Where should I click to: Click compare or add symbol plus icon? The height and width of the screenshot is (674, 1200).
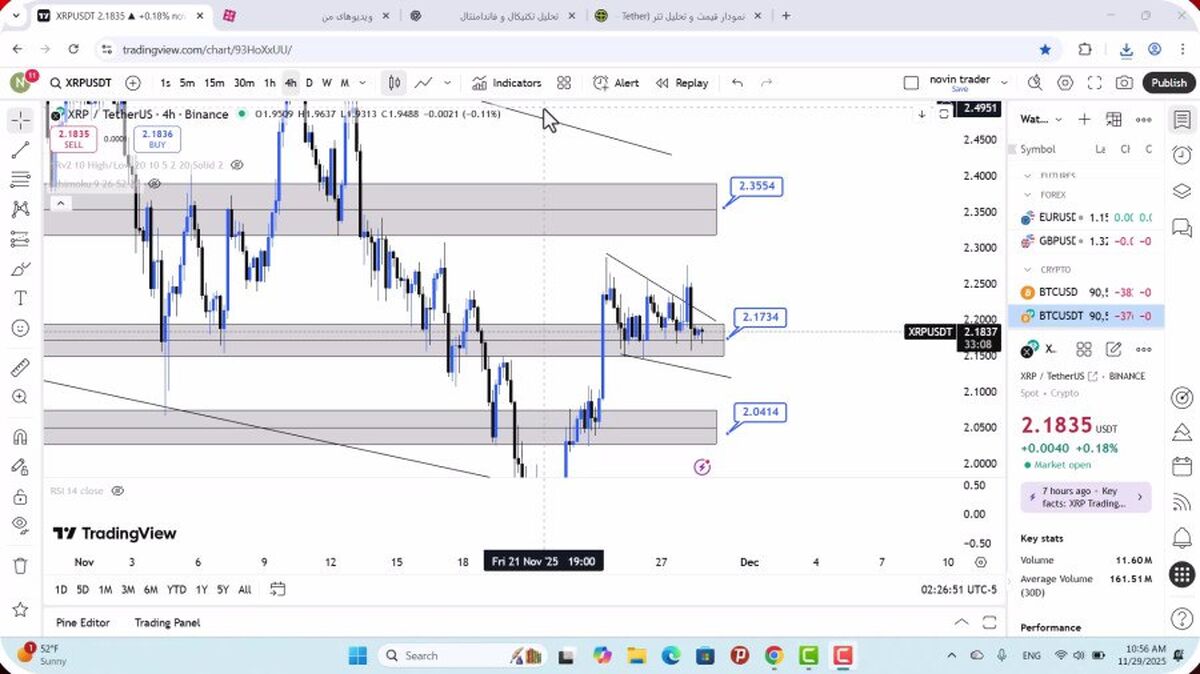(x=133, y=83)
